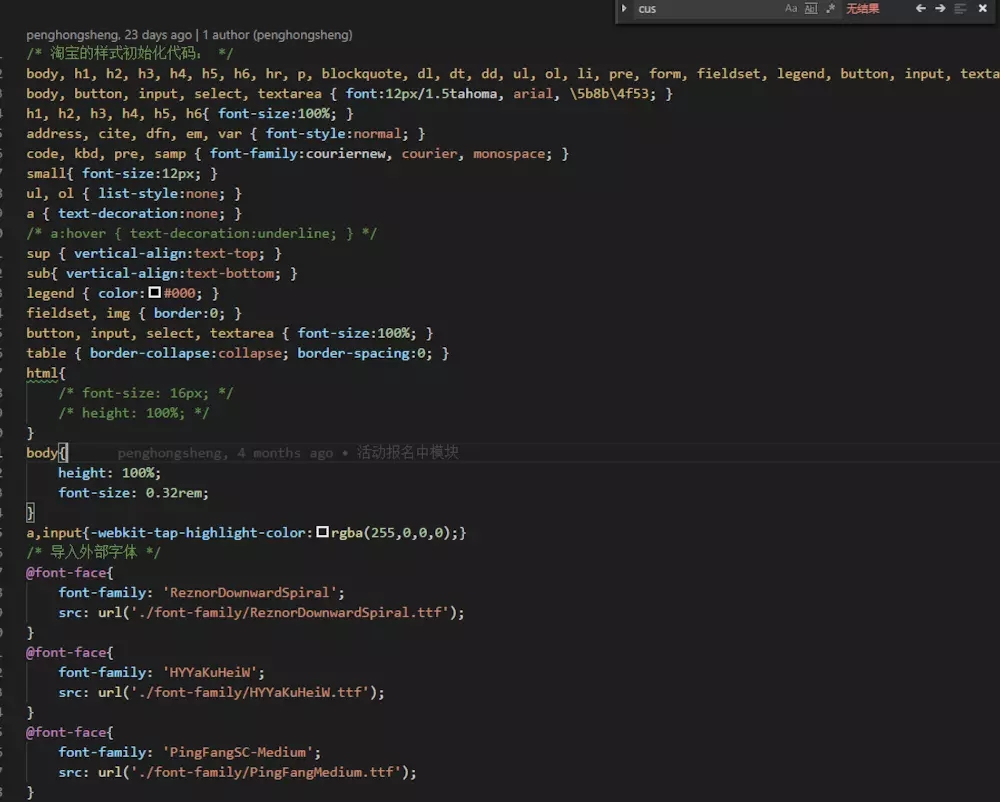Close the find widget

983,8
